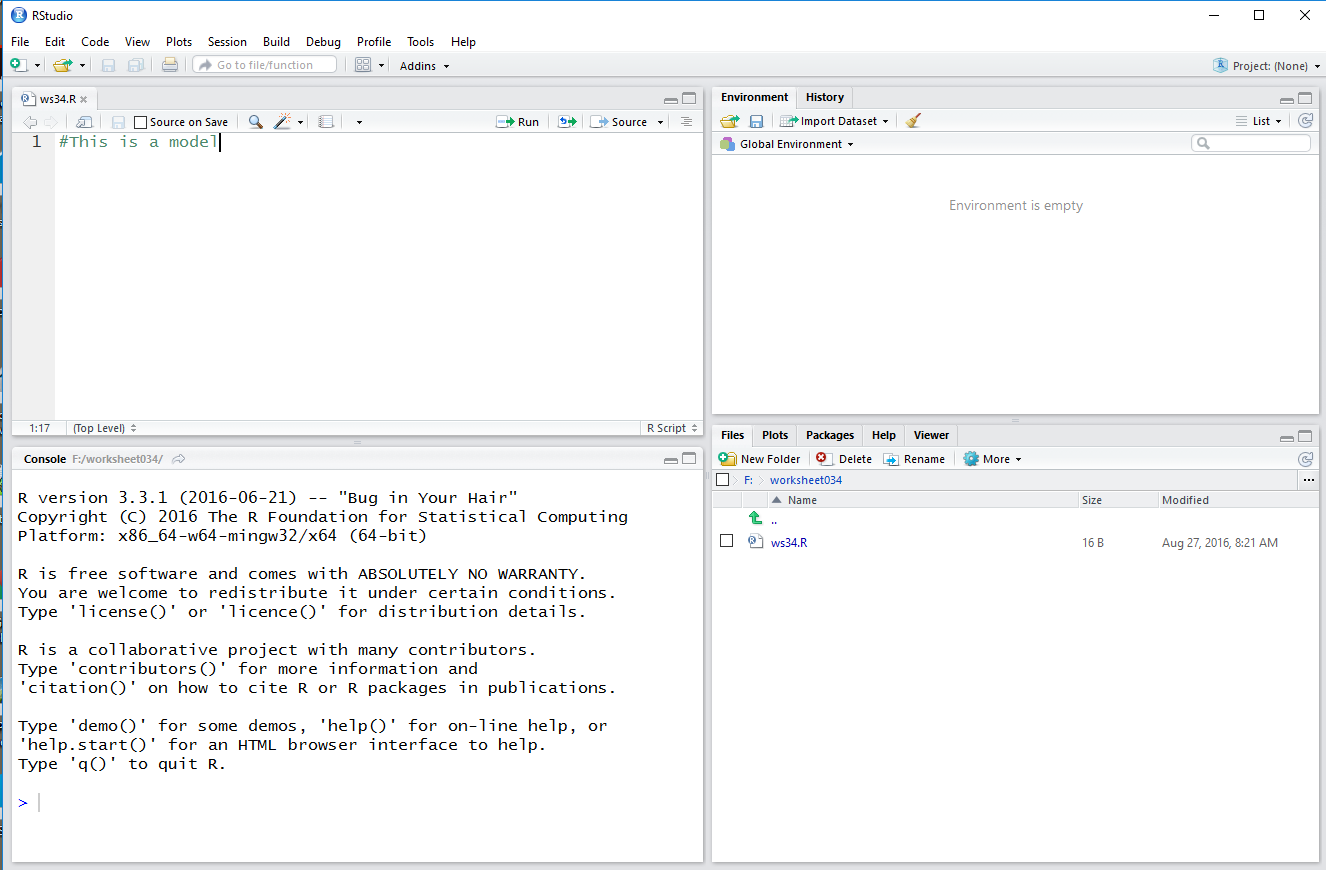Image resolution: width=1326 pixels, height=870 pixels.
Task: Maximize the Environment pane
Action: click(x=1305, y=98)
